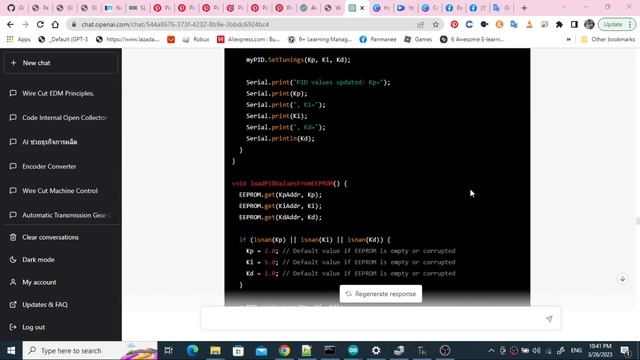Image resolution: width=640 pixels, height=360 pixels.
Task: Click forward navigation arrow
Action: (25, 24)
